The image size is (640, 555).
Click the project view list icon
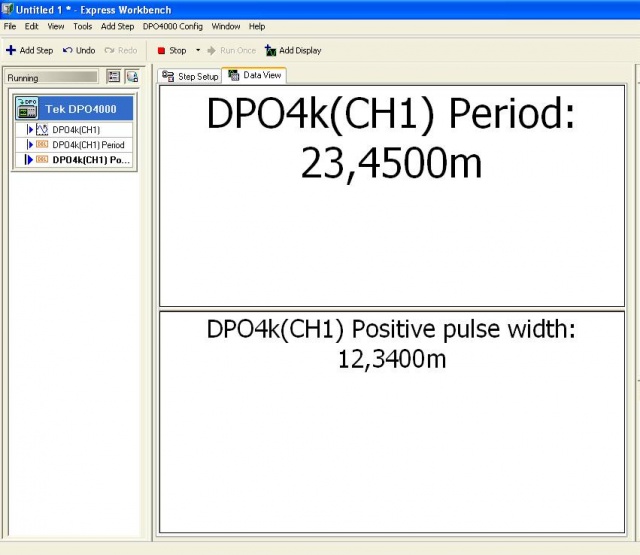[x=113, y=76]
